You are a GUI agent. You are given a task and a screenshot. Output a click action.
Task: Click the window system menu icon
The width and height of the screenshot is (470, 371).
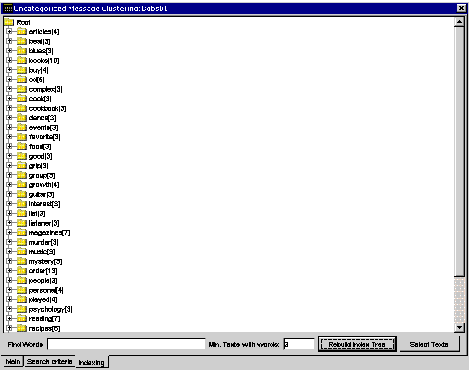tap(8, 8)
